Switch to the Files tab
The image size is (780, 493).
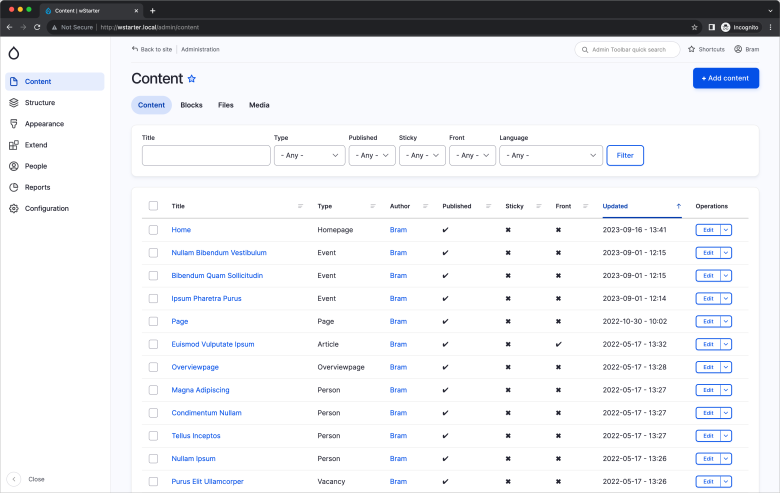tap(226, 105)
